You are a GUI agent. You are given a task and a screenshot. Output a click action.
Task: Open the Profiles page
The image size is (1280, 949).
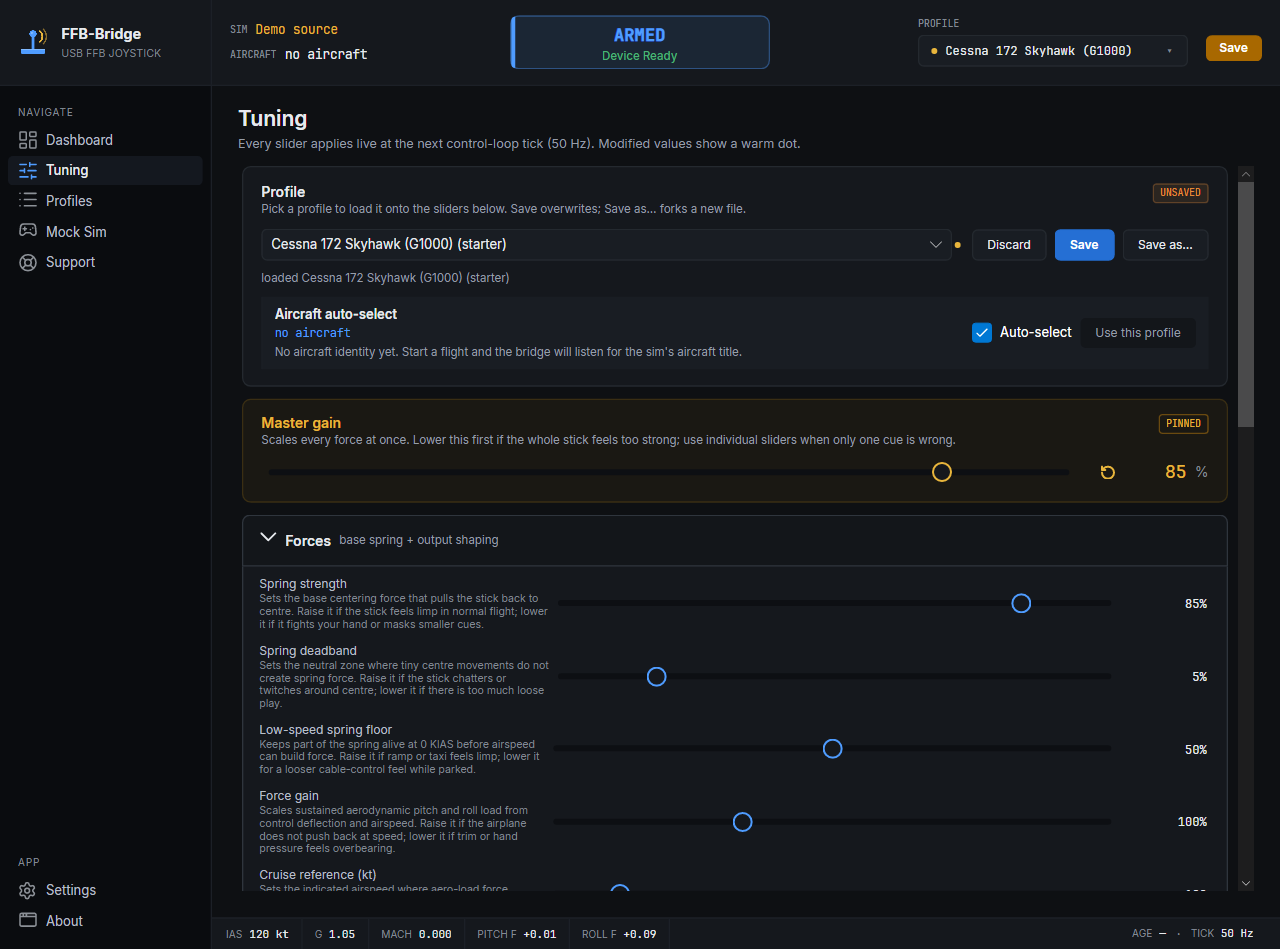pyautogui.click(x=105, y=201)
